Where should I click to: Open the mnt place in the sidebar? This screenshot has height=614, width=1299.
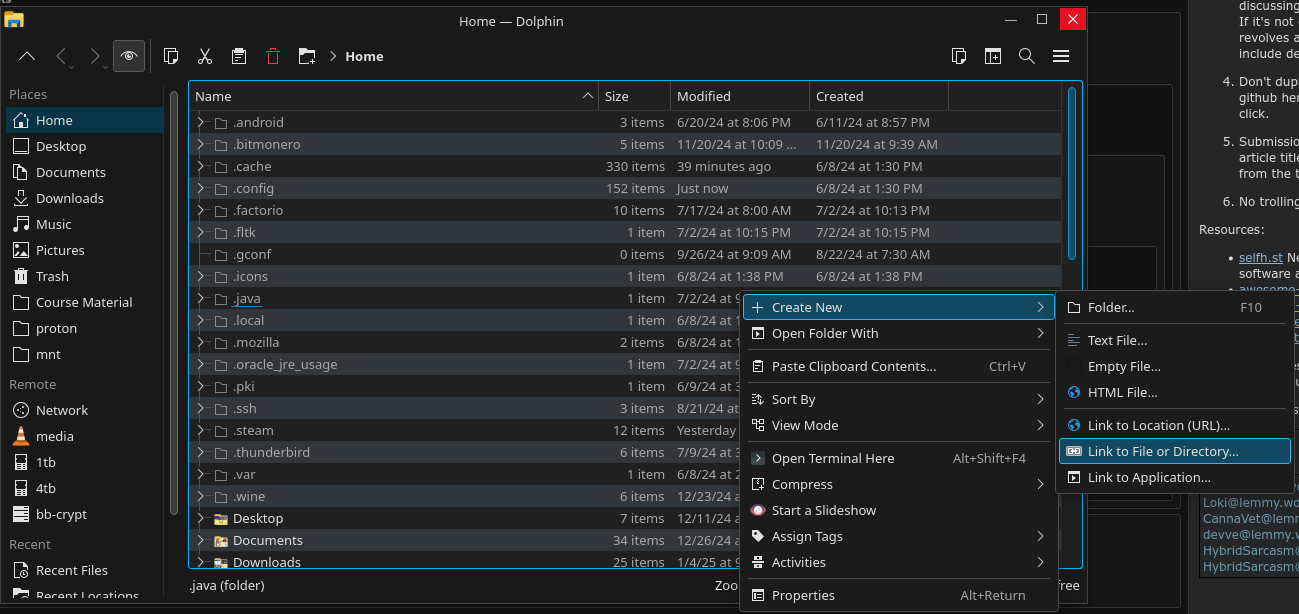click(85, 354)
